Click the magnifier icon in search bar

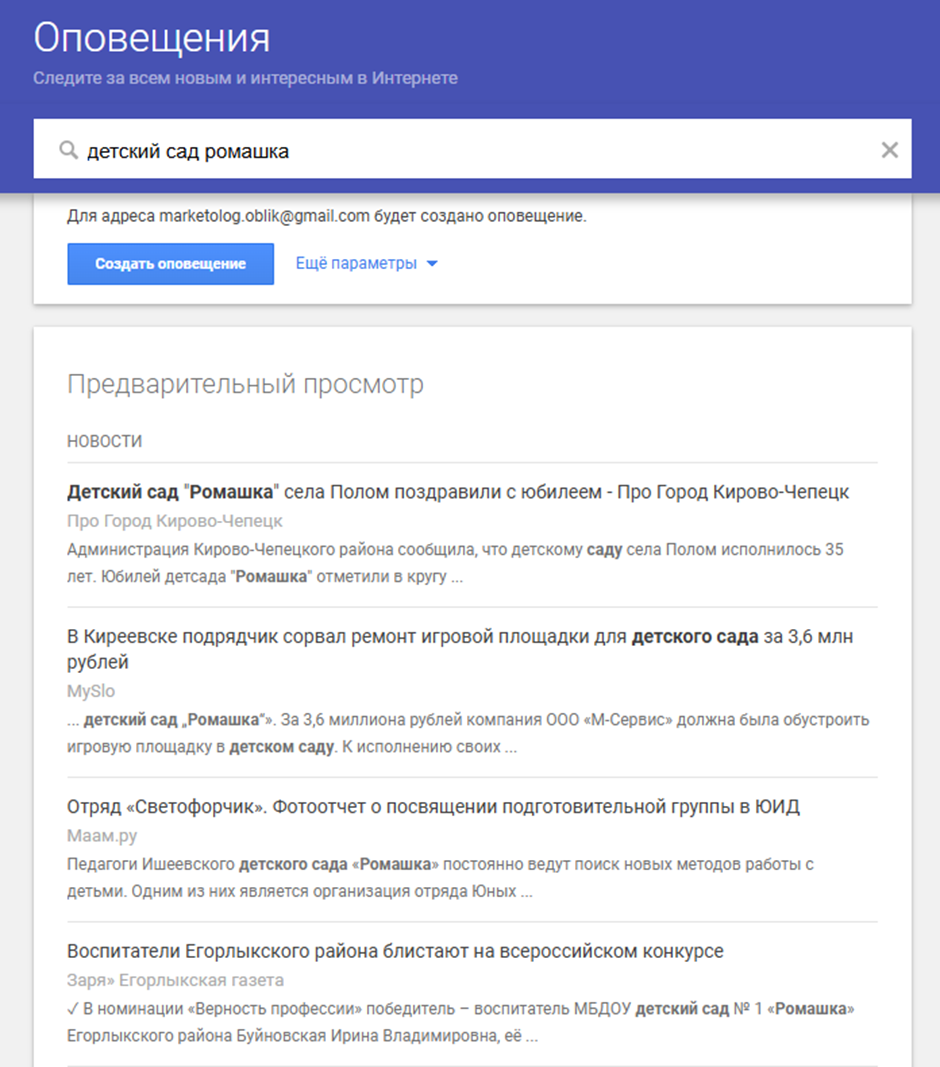pos(68,151)
